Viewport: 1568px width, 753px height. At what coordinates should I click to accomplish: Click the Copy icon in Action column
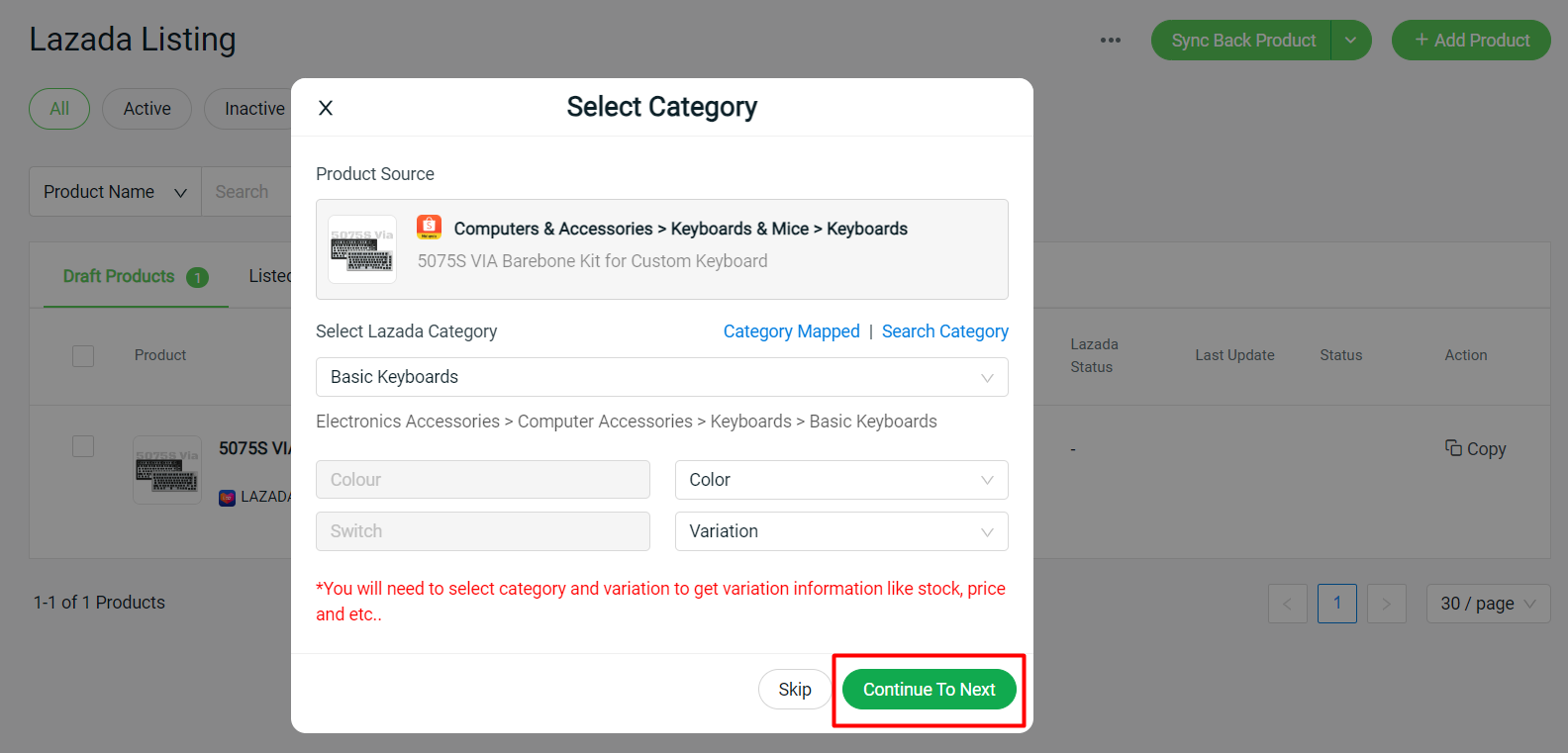(1453, 448)
